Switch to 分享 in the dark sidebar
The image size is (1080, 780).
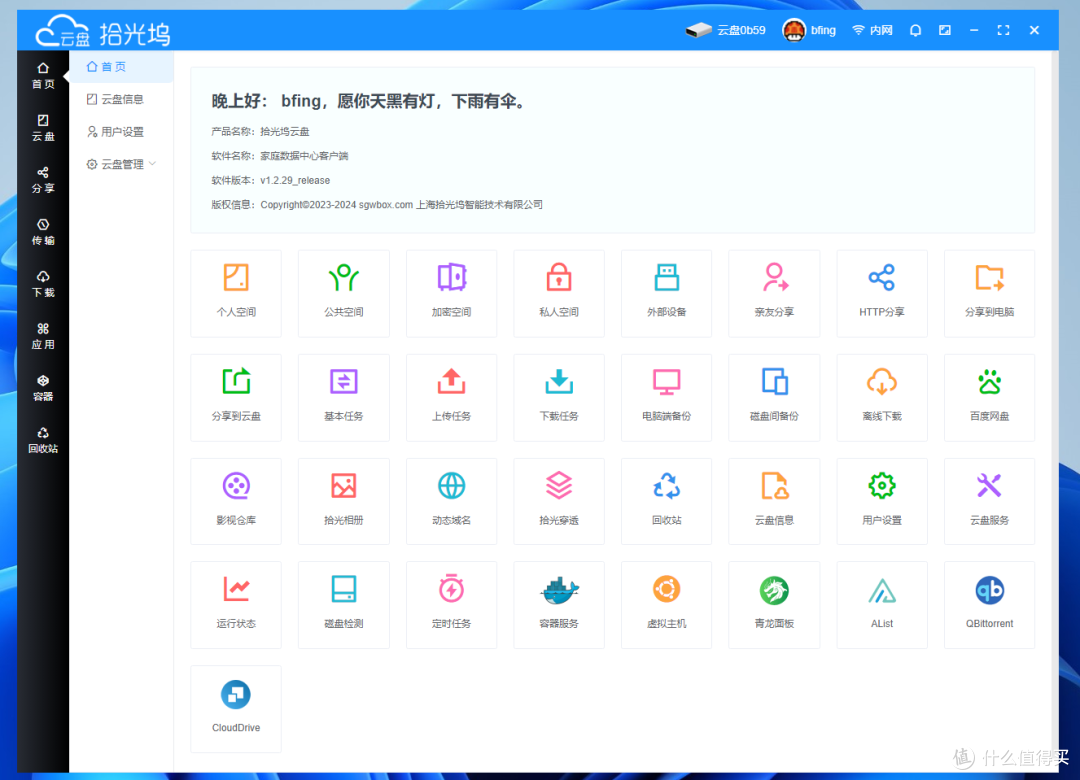[43, 180]
